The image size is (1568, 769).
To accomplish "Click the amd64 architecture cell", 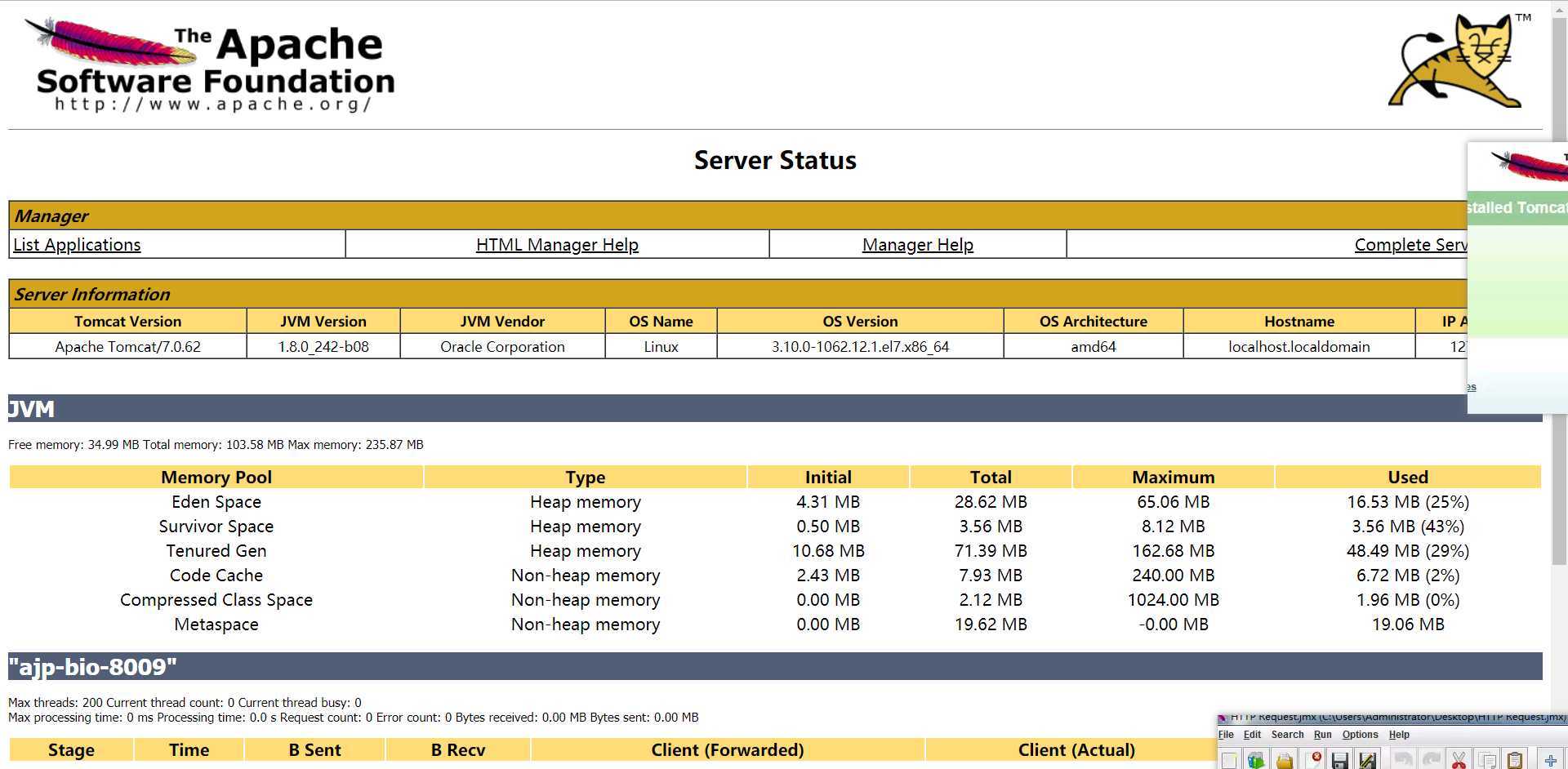I will 1094,347.
